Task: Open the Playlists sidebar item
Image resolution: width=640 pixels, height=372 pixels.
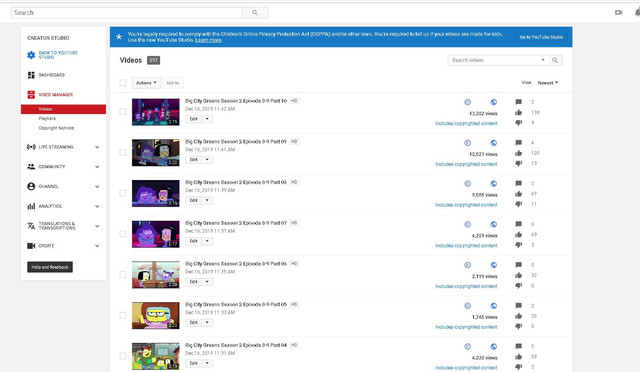Action: (x=47, y=118)
